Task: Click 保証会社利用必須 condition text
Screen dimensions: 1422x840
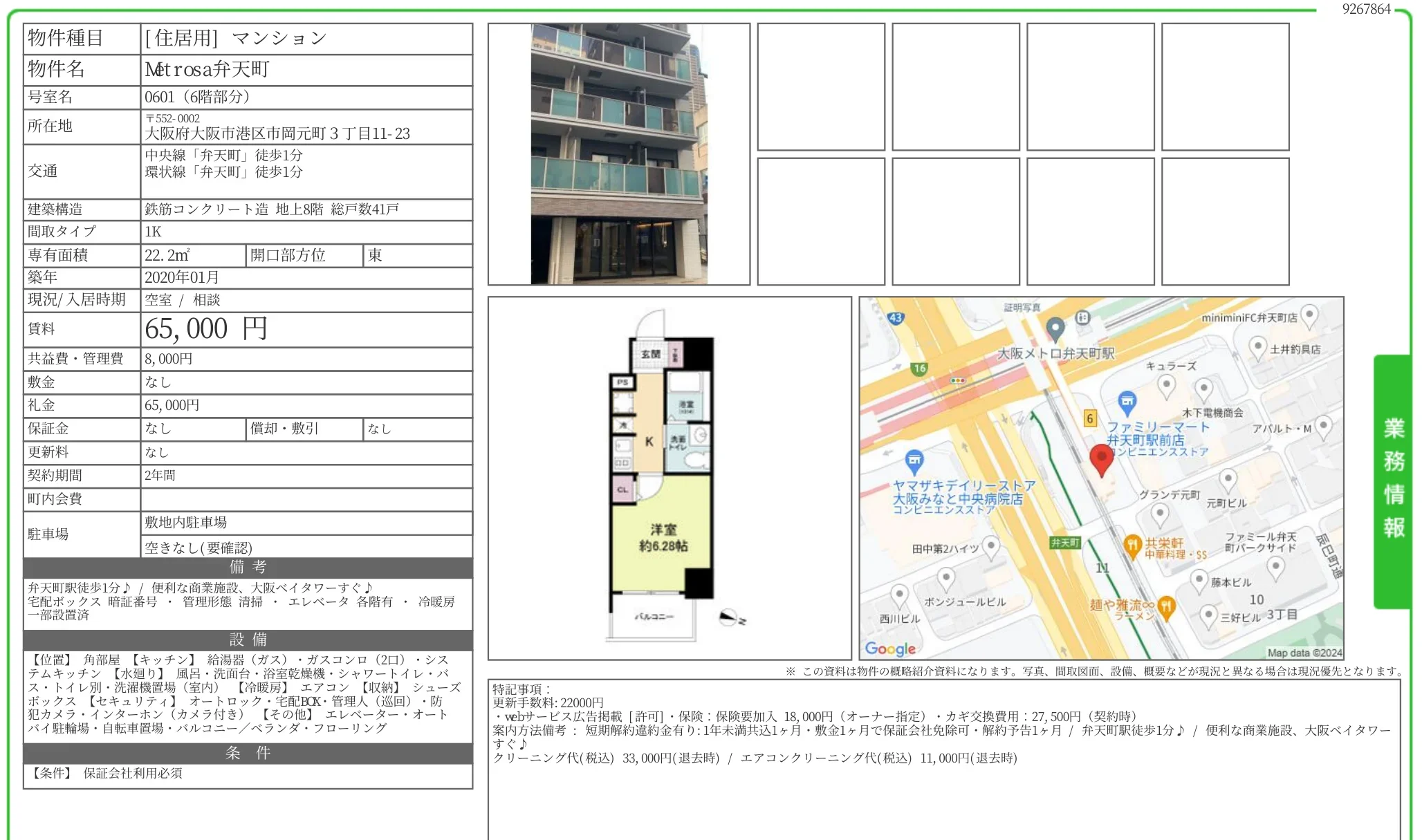Action: pos(133,773)
